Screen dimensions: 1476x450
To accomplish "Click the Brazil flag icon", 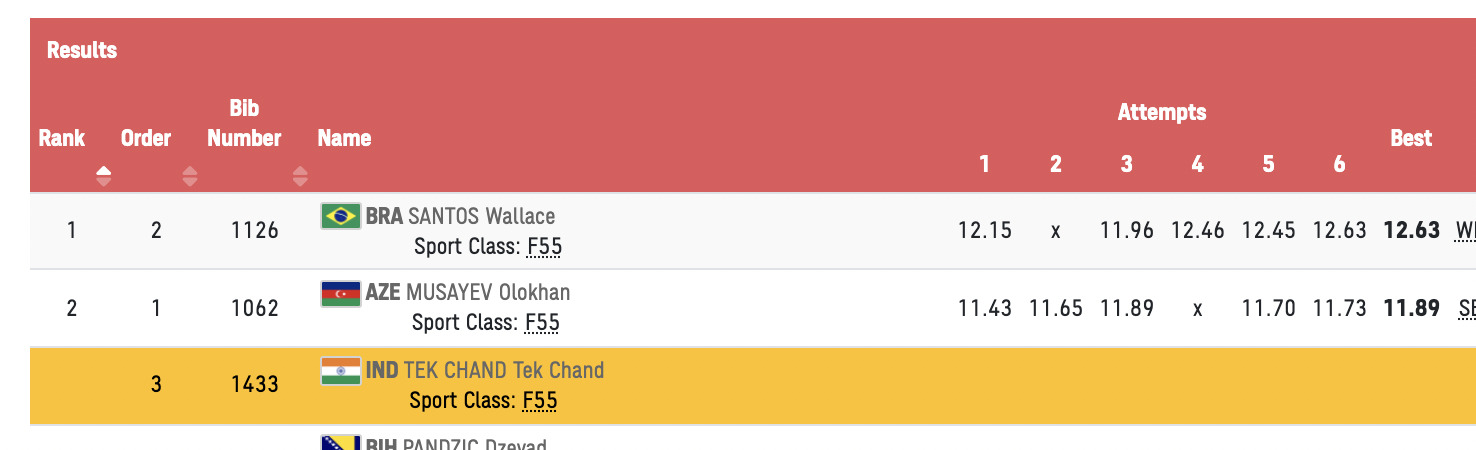I will click(x=340, y=215).
